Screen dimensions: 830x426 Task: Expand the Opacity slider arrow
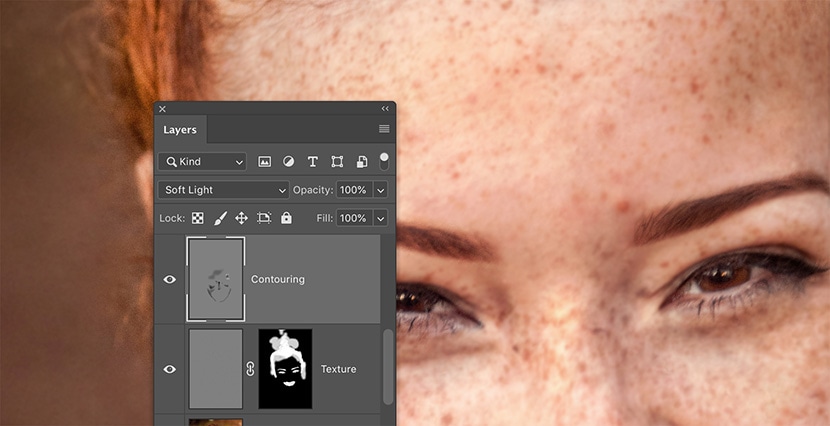click(380, 190)
